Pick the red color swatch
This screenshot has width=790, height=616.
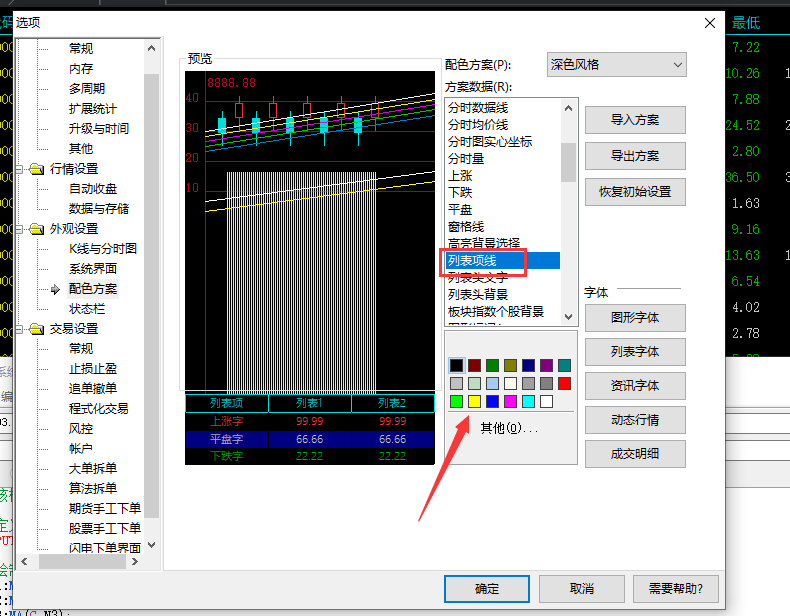coord(564,383)
